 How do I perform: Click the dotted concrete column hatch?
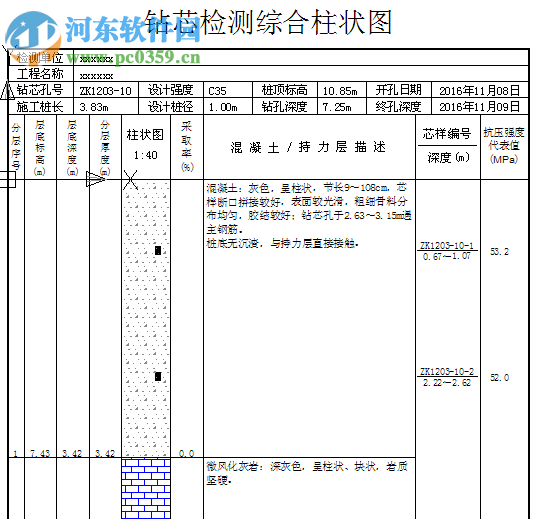pos(146,319)
